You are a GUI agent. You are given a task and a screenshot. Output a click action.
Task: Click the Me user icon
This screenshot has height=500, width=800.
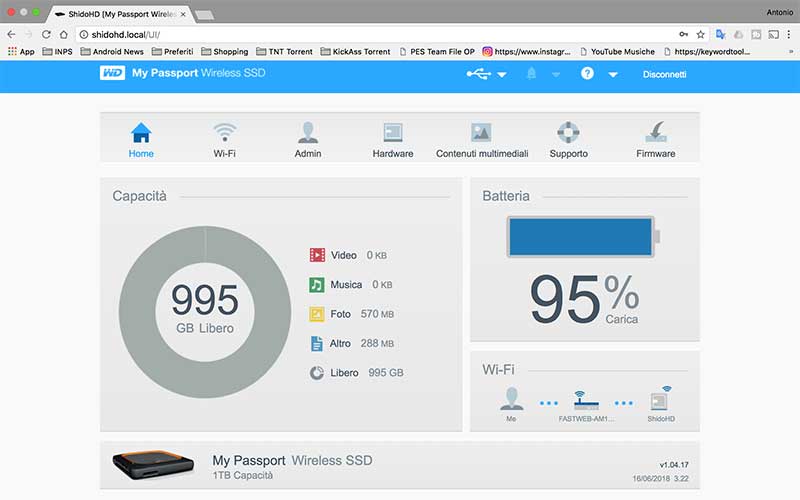511,398
